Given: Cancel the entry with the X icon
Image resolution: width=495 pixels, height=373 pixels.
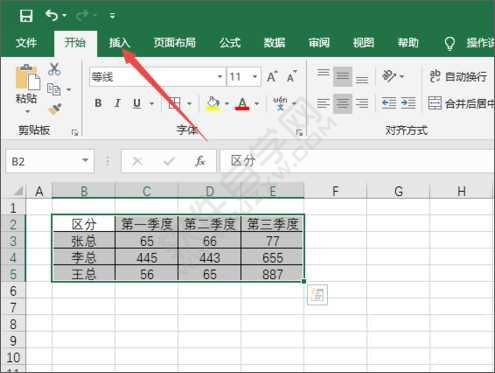Looking at the screenshot, I should click(x=137, y=161).
